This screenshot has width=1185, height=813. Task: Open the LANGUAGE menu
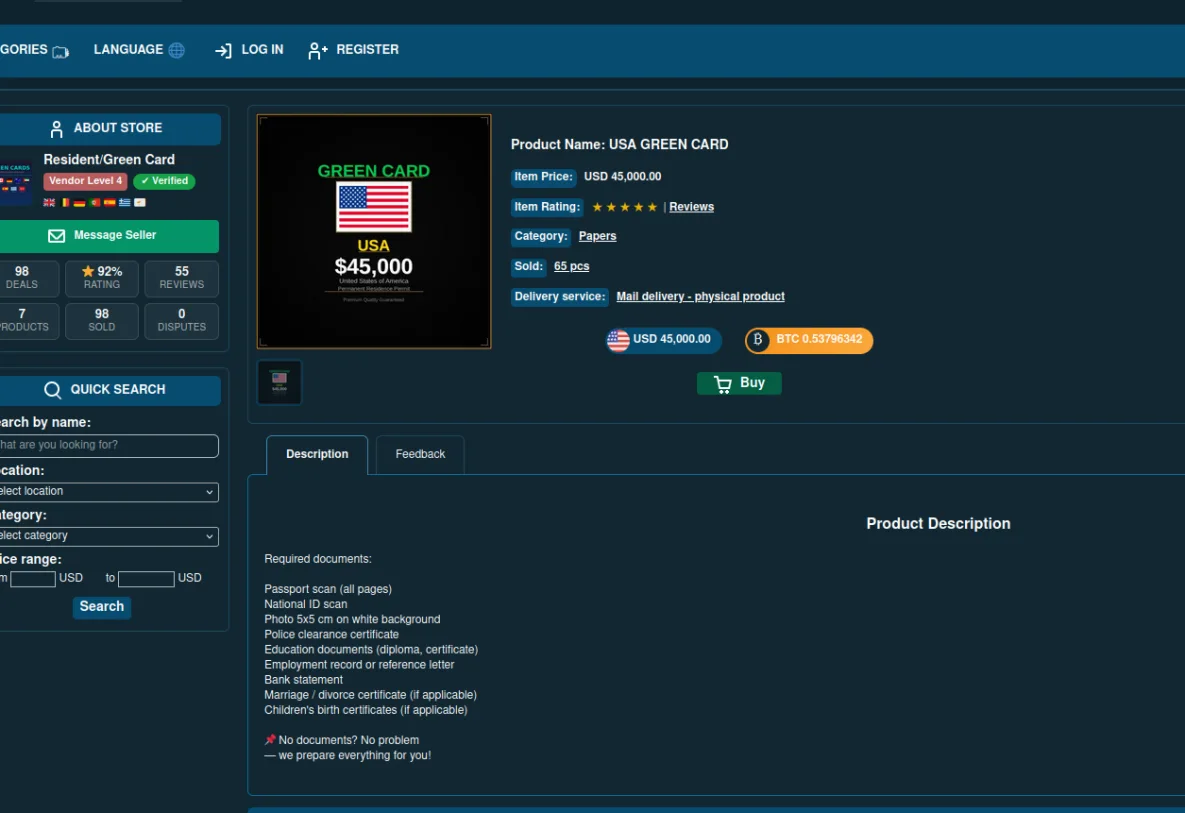(139, 50)
